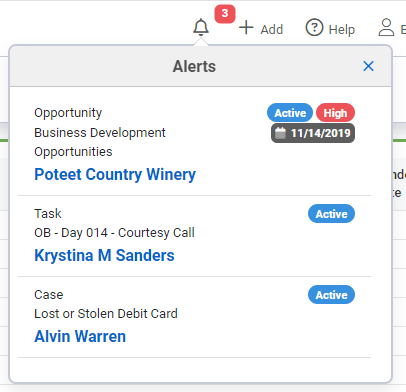Click the Active badge on the Case alert
Screen dimensions: 406x392
tap(331, 295)
